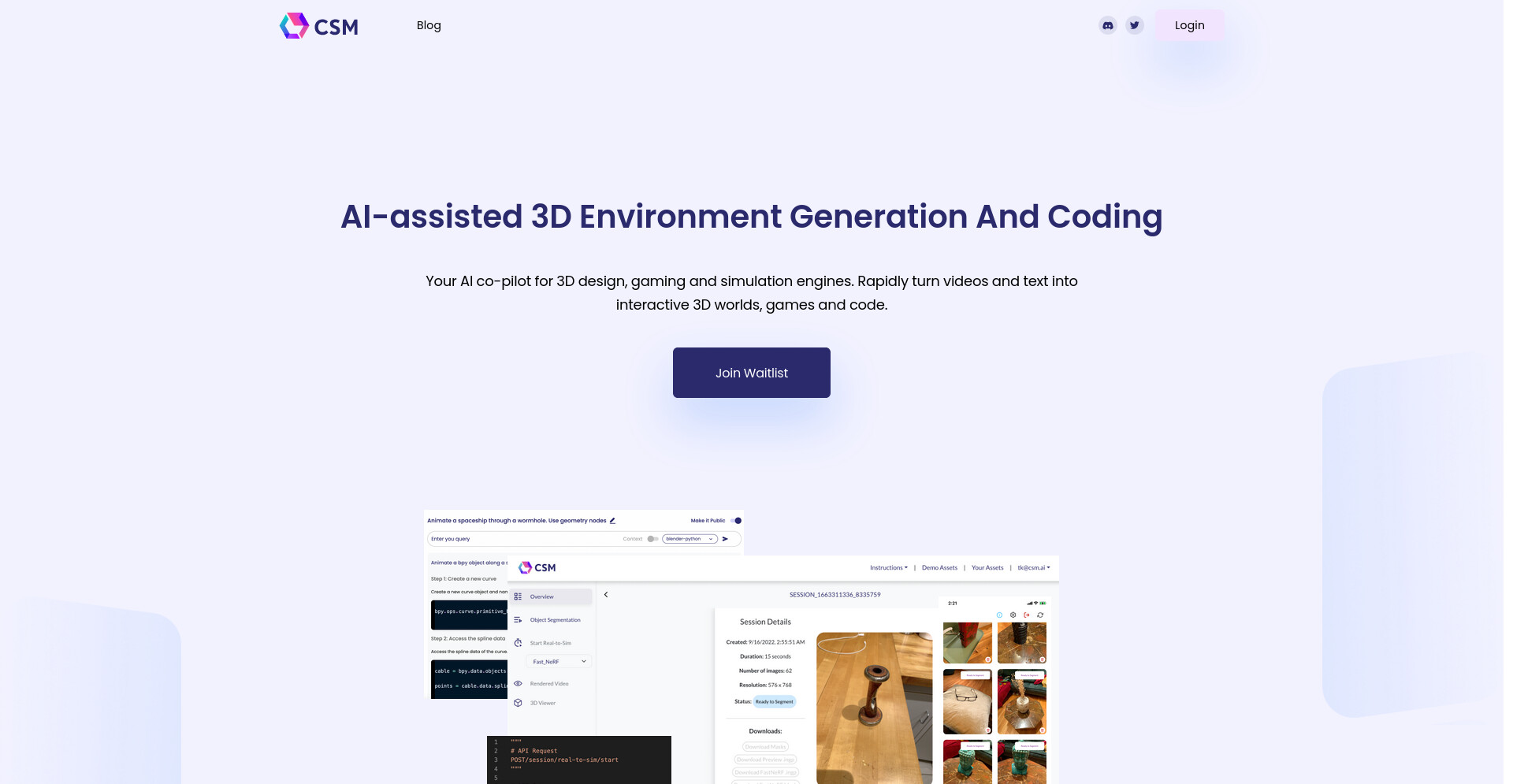Click the Join Waitlist button
1513x784 pixels.
pos(751,373)
